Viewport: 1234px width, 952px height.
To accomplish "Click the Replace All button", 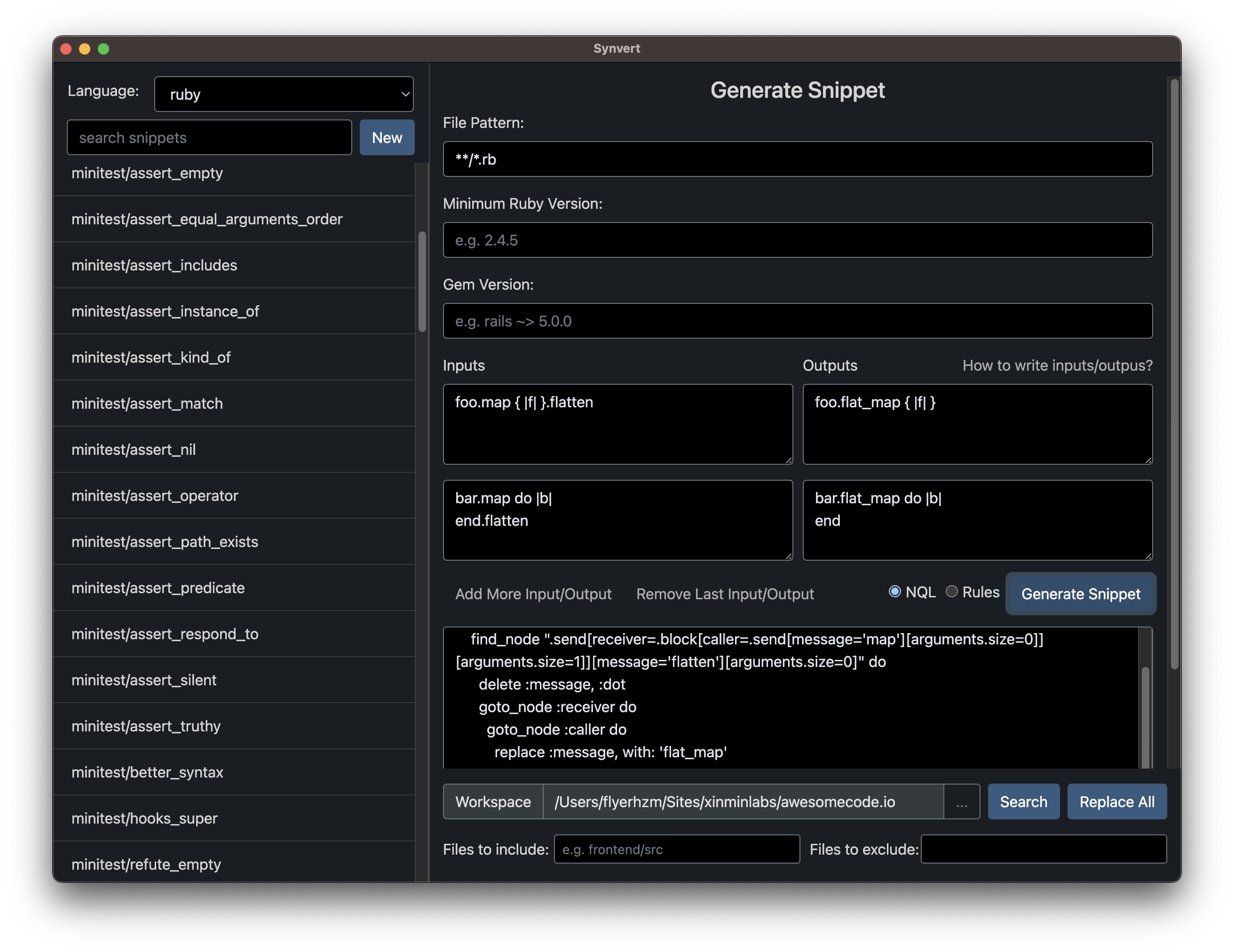I will [1116, 801].
